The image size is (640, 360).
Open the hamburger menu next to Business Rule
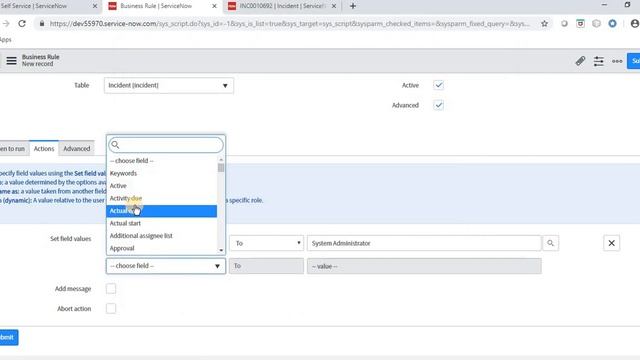click(11, 61)
